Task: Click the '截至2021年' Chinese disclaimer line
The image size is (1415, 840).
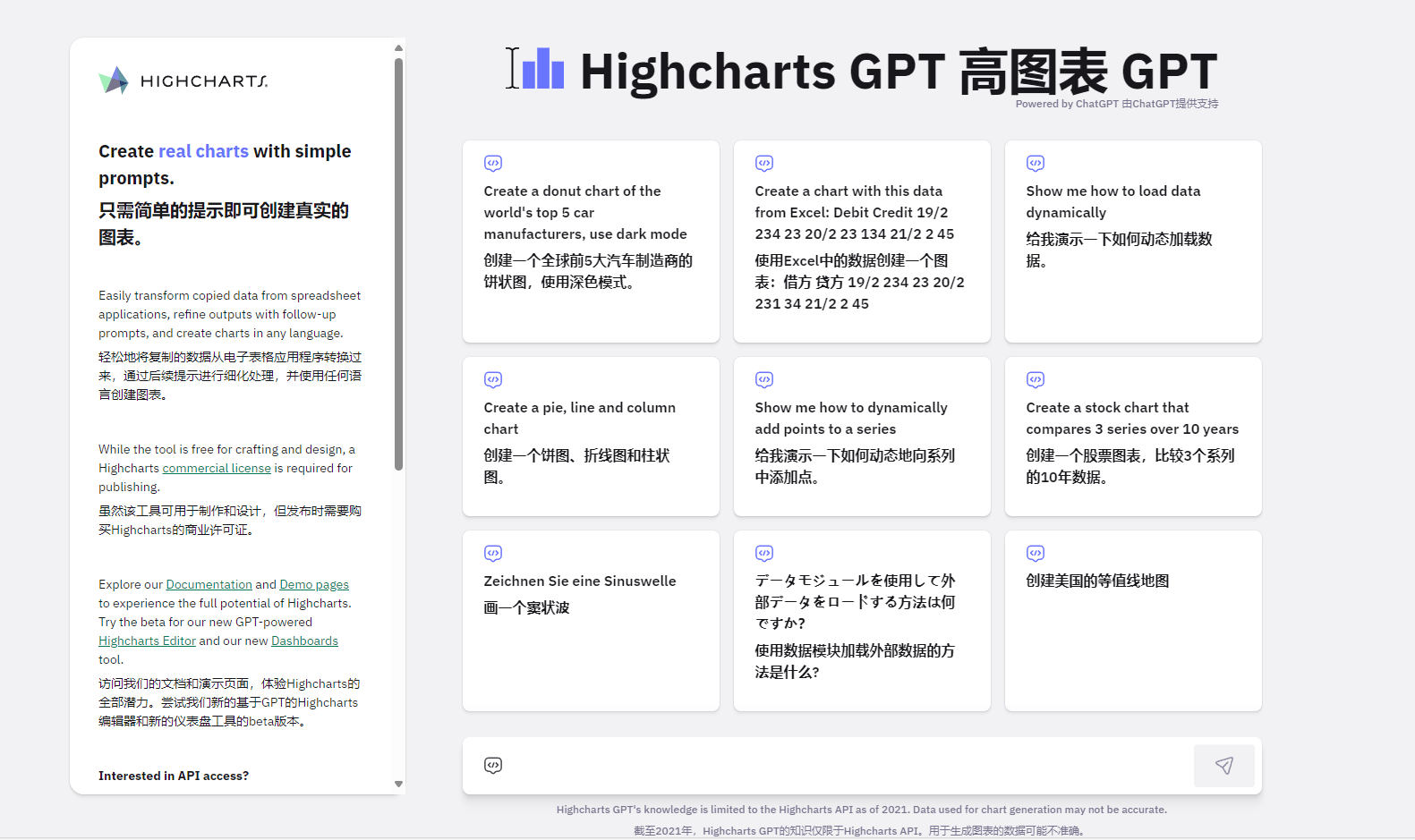Action: coord(862,830)
